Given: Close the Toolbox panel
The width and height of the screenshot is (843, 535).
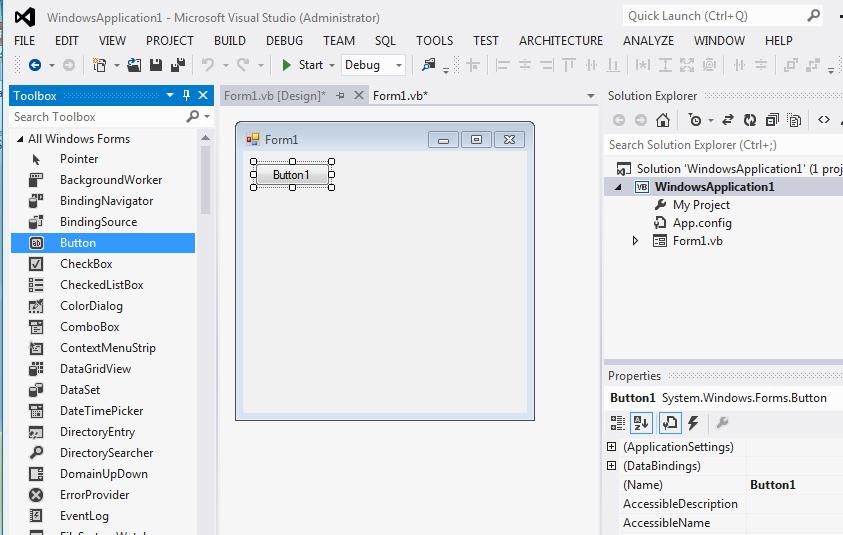Looking at the screenshot, I should (203, 96).
